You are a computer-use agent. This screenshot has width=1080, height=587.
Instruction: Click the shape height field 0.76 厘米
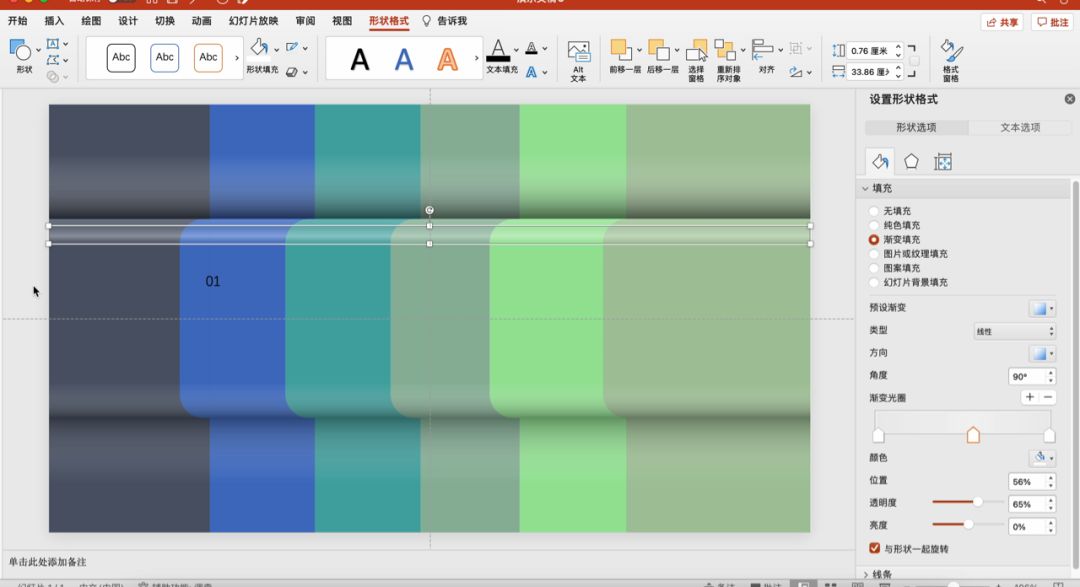869,51
